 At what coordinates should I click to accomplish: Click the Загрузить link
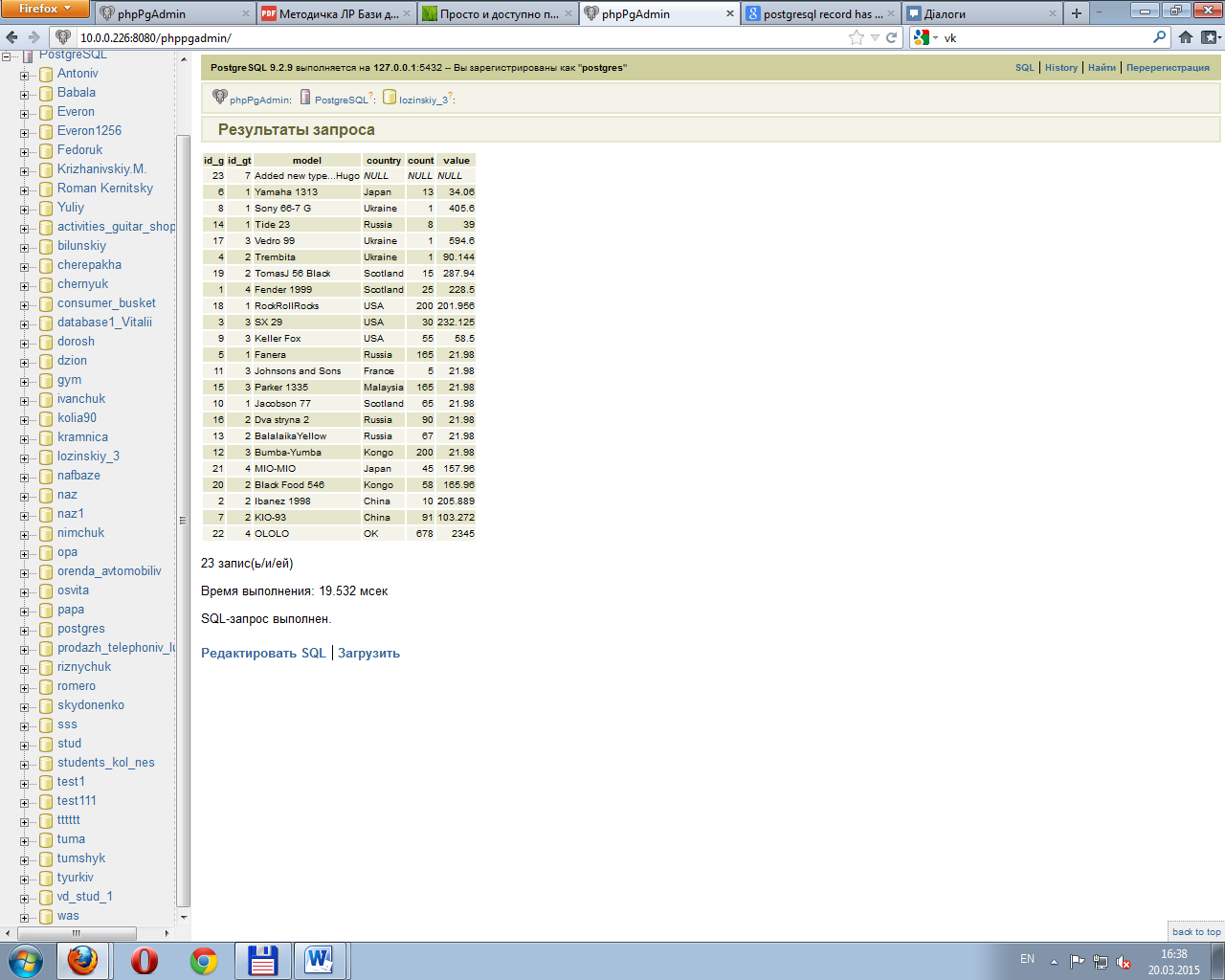coord(368,653)
